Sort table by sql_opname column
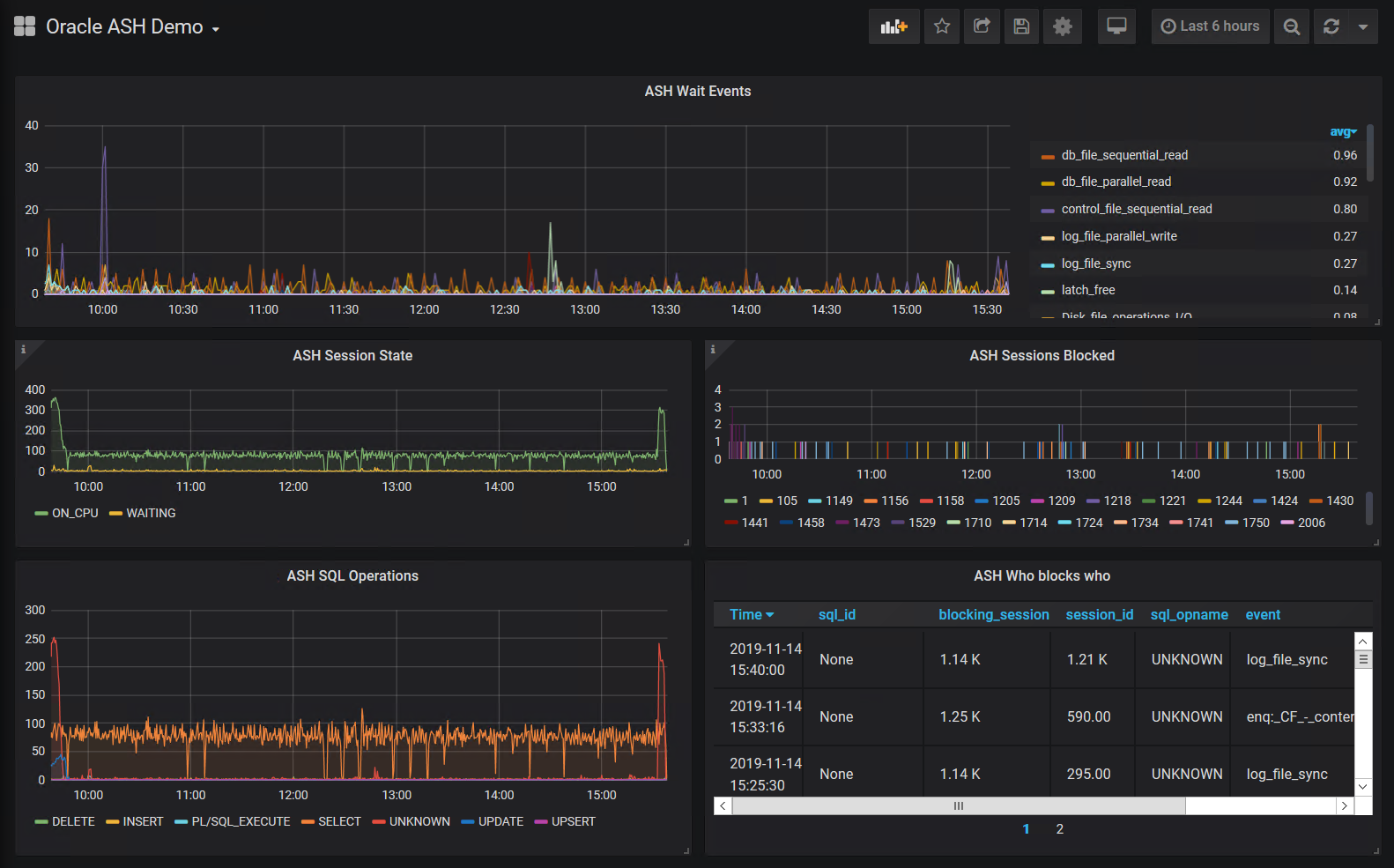 coord(1190,614)
